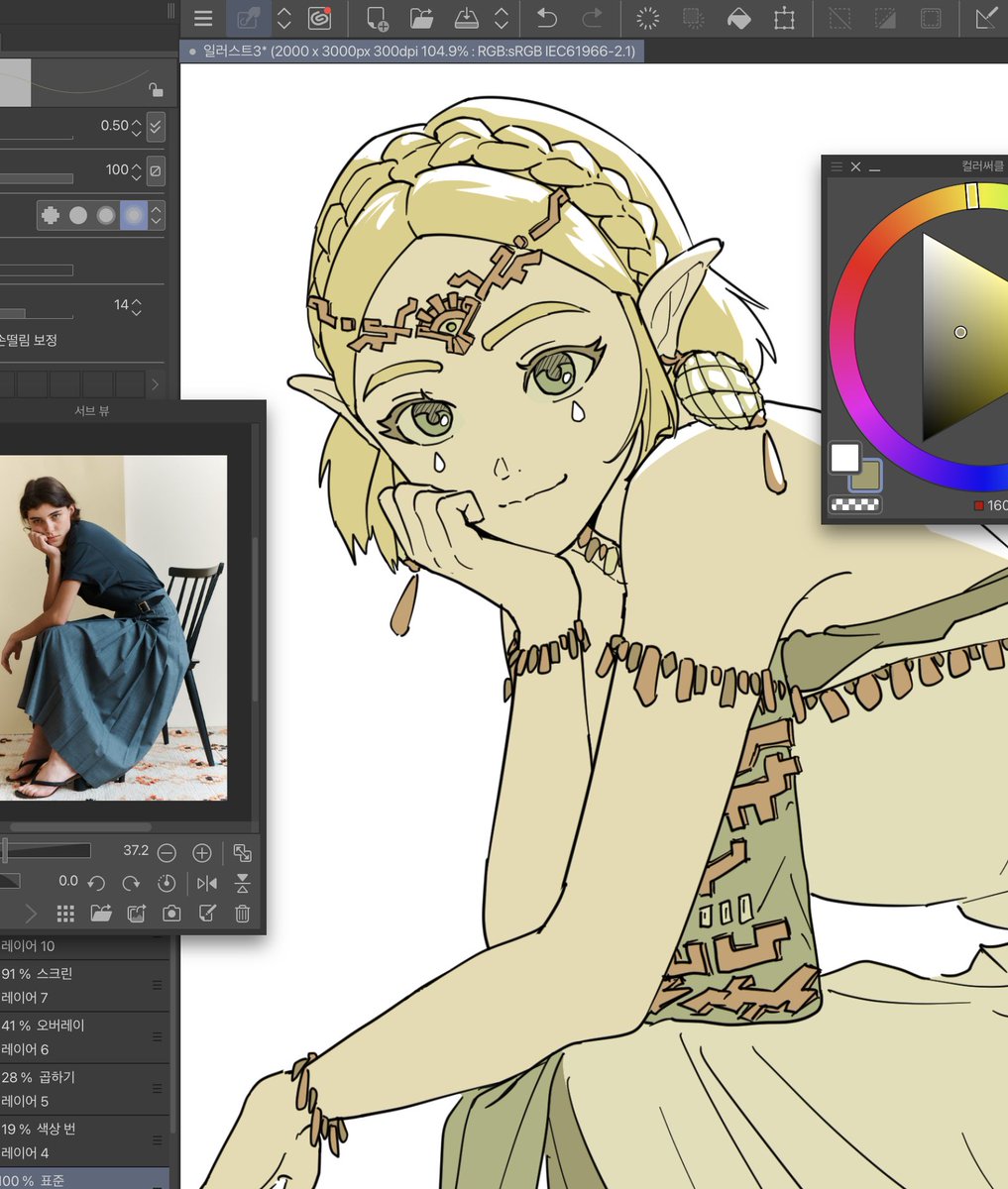Click the Deselect icon
The image size is (1008, 1189).
840,18
